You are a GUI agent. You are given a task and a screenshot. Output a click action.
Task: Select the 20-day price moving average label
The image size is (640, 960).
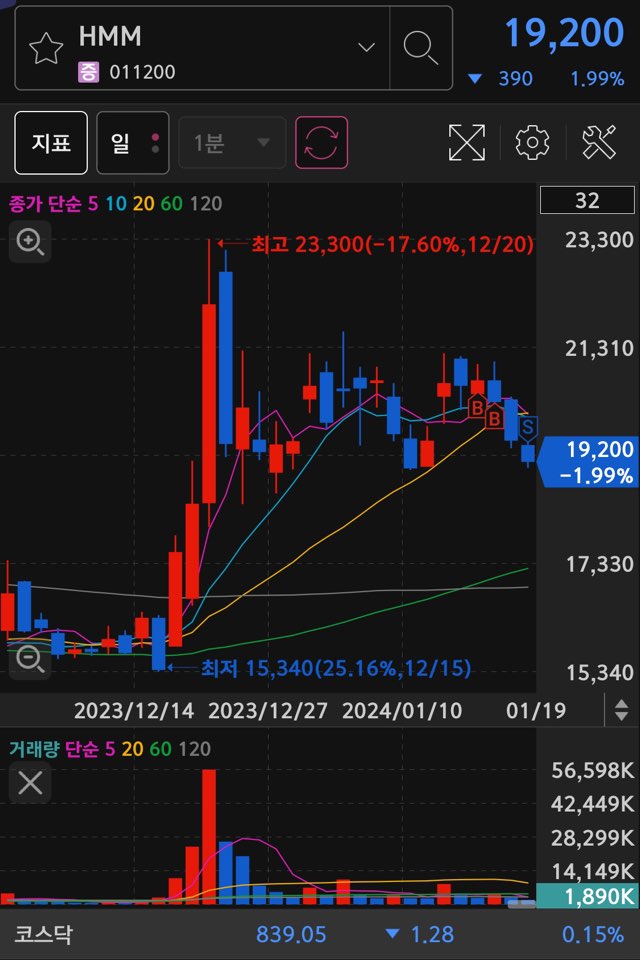point(143,203)
